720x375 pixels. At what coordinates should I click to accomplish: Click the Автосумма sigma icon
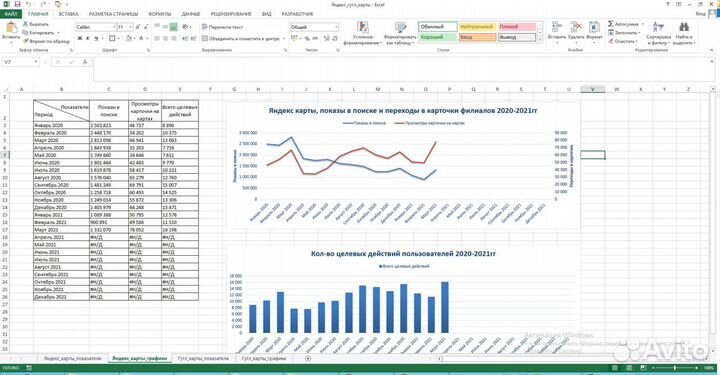click(x=611, y=24)
